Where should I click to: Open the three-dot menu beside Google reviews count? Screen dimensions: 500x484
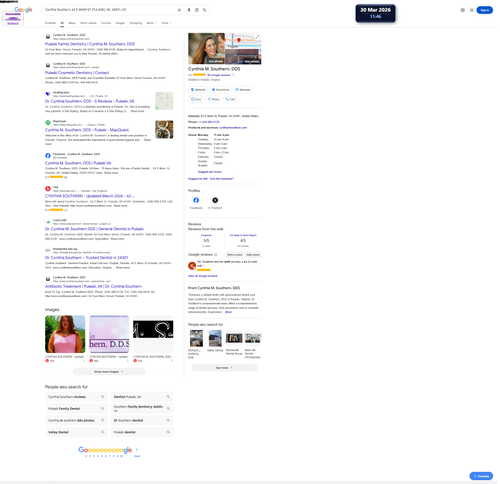coord(233,75)
